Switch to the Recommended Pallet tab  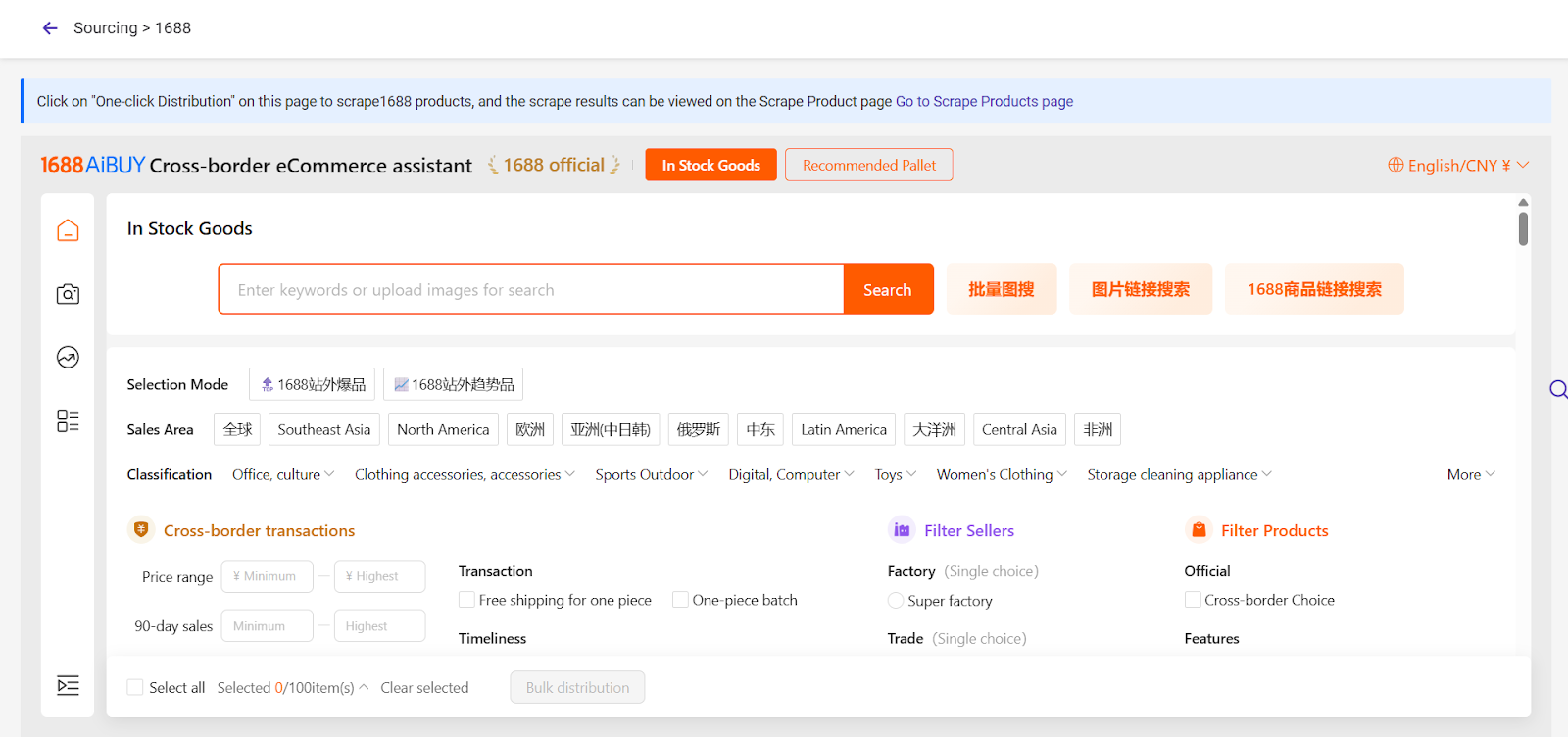pyautogui.click(x=868, y=166)
